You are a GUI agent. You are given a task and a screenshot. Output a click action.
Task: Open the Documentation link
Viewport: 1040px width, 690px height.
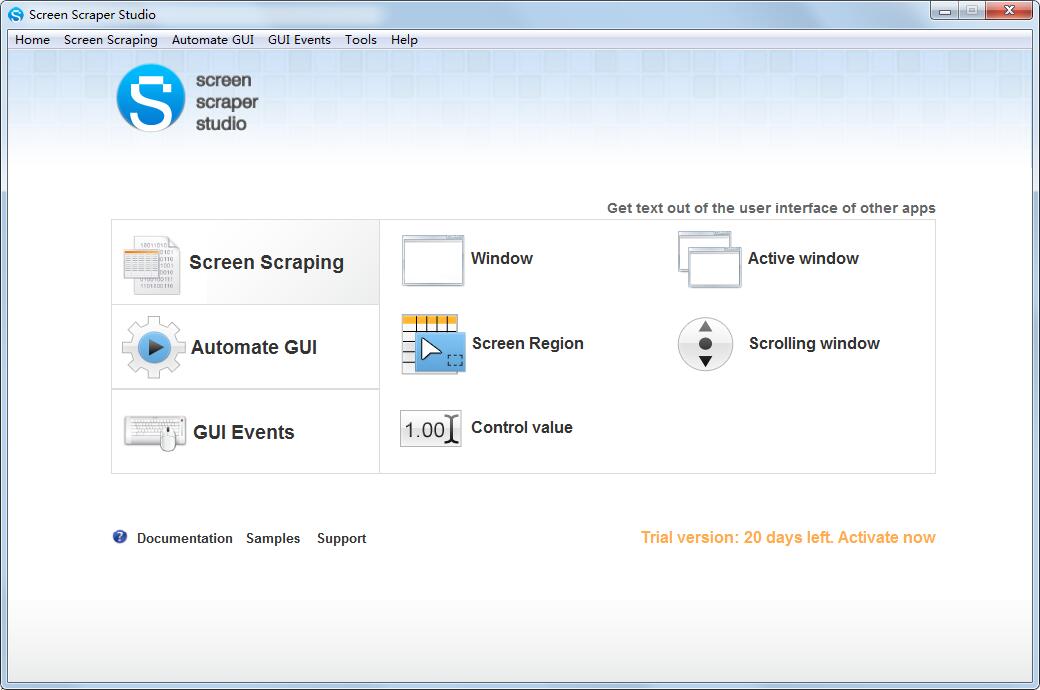185,538
